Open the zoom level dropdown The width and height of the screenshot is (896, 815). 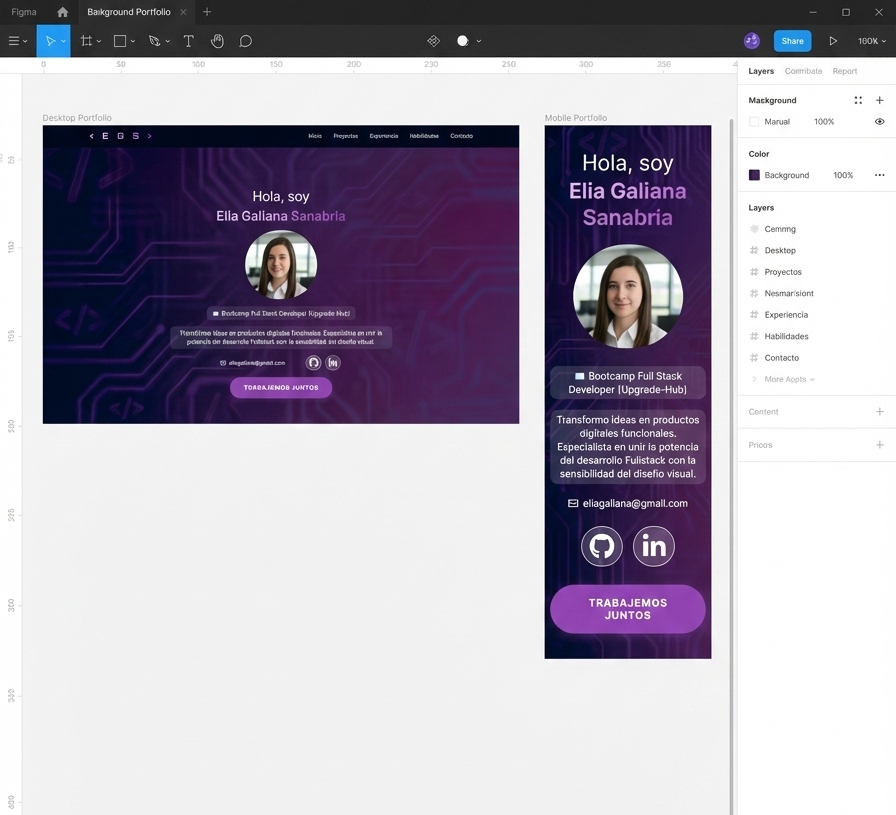click(x=871, y=41)
